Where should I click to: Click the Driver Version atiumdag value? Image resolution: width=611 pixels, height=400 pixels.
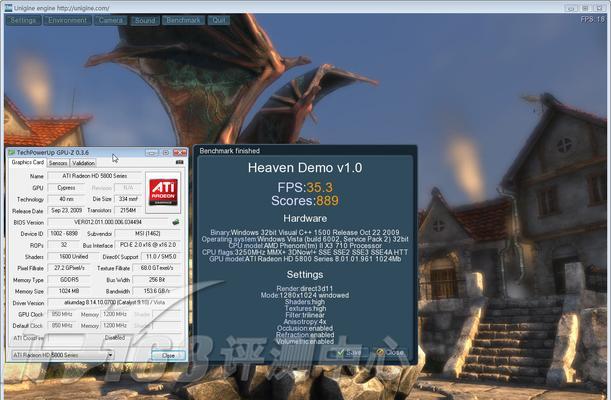[x=114, y=303]
